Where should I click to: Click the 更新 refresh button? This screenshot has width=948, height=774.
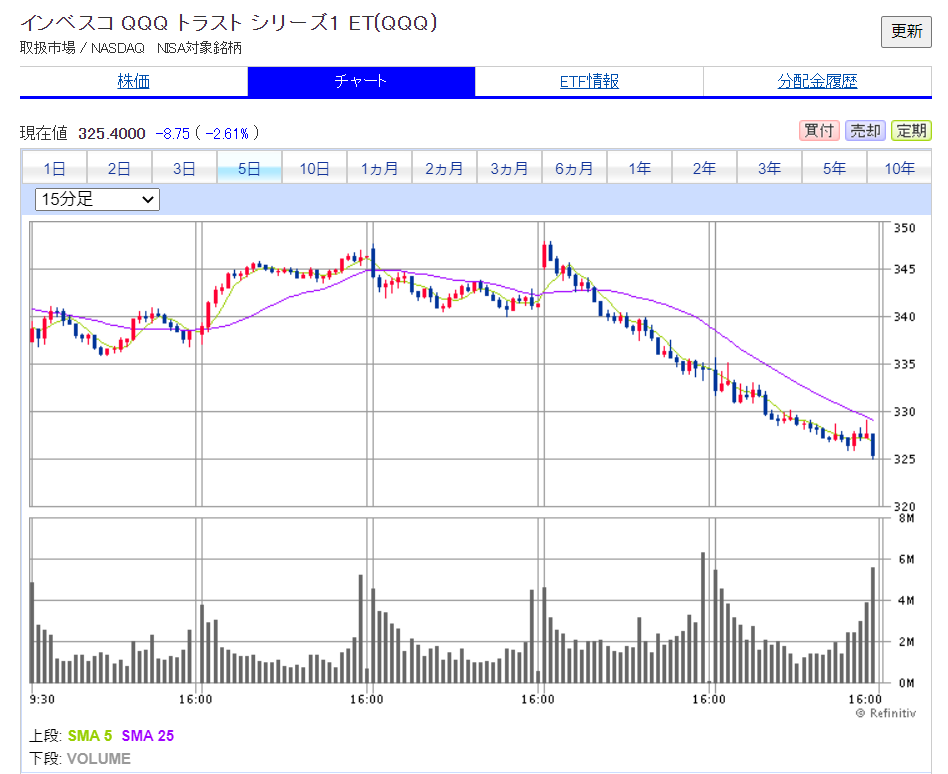click(906, 31)
